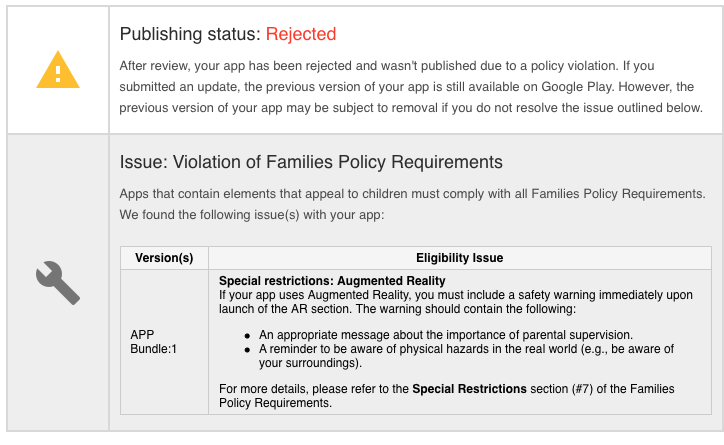
Task: Click the Violation of Families Policy heading
Action: (310, 162)
